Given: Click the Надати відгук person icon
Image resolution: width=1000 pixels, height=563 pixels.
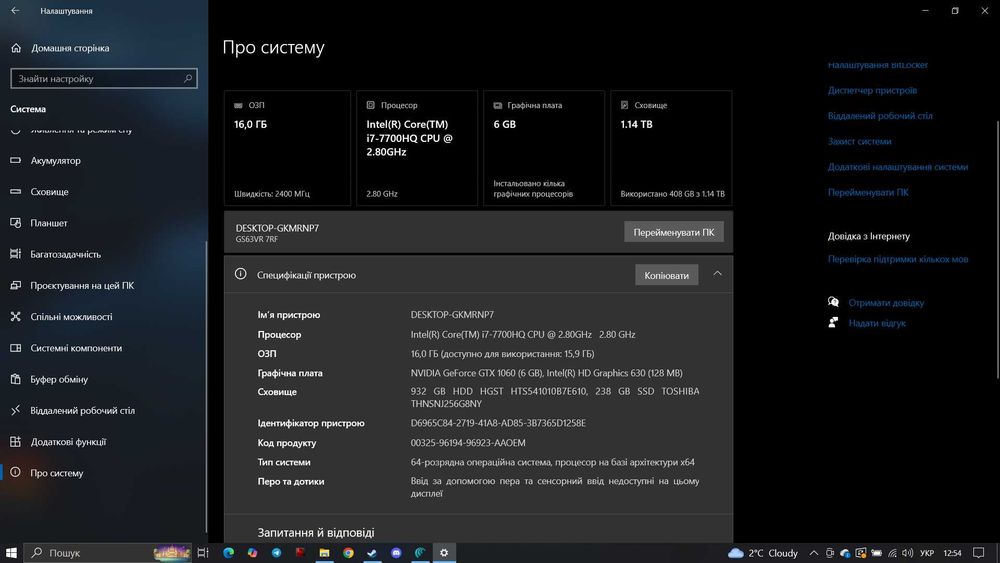Looking at the screenshot, I should click(x=833, y=323).
